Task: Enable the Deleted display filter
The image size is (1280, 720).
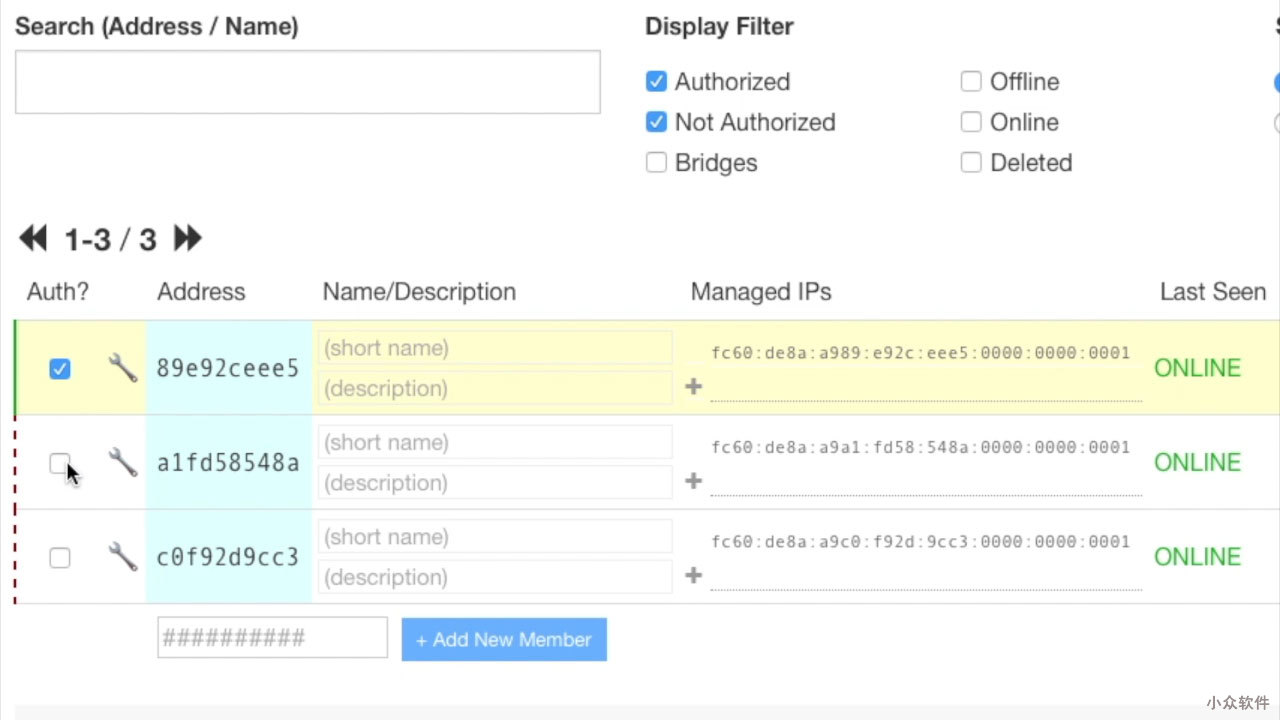Action: point(971,162)
